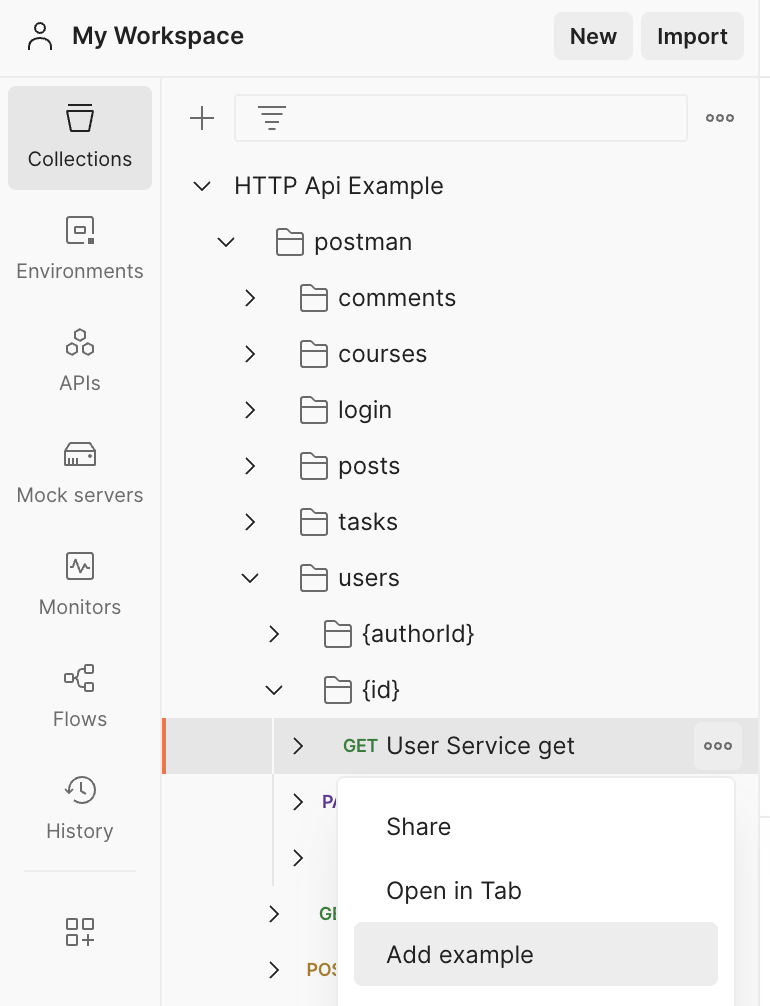
Task: Collapse the users folder
Action: (250, 578)
